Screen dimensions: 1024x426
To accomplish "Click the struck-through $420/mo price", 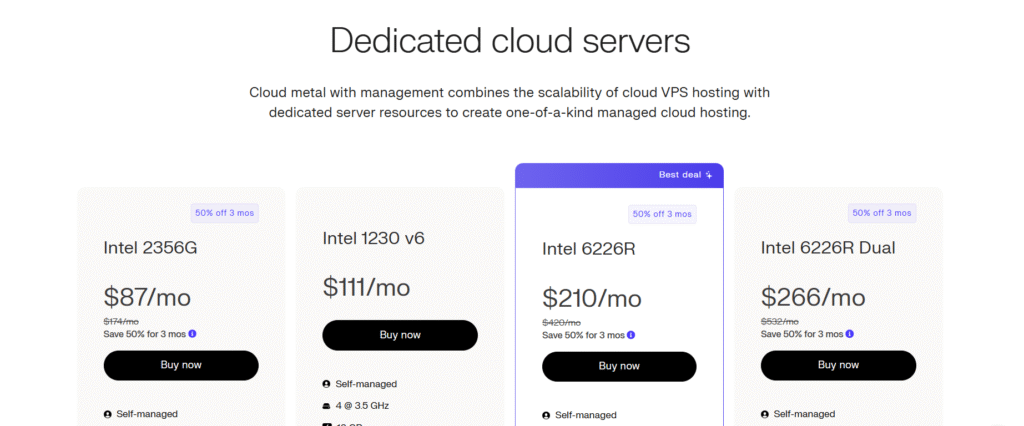I will 561,323.
